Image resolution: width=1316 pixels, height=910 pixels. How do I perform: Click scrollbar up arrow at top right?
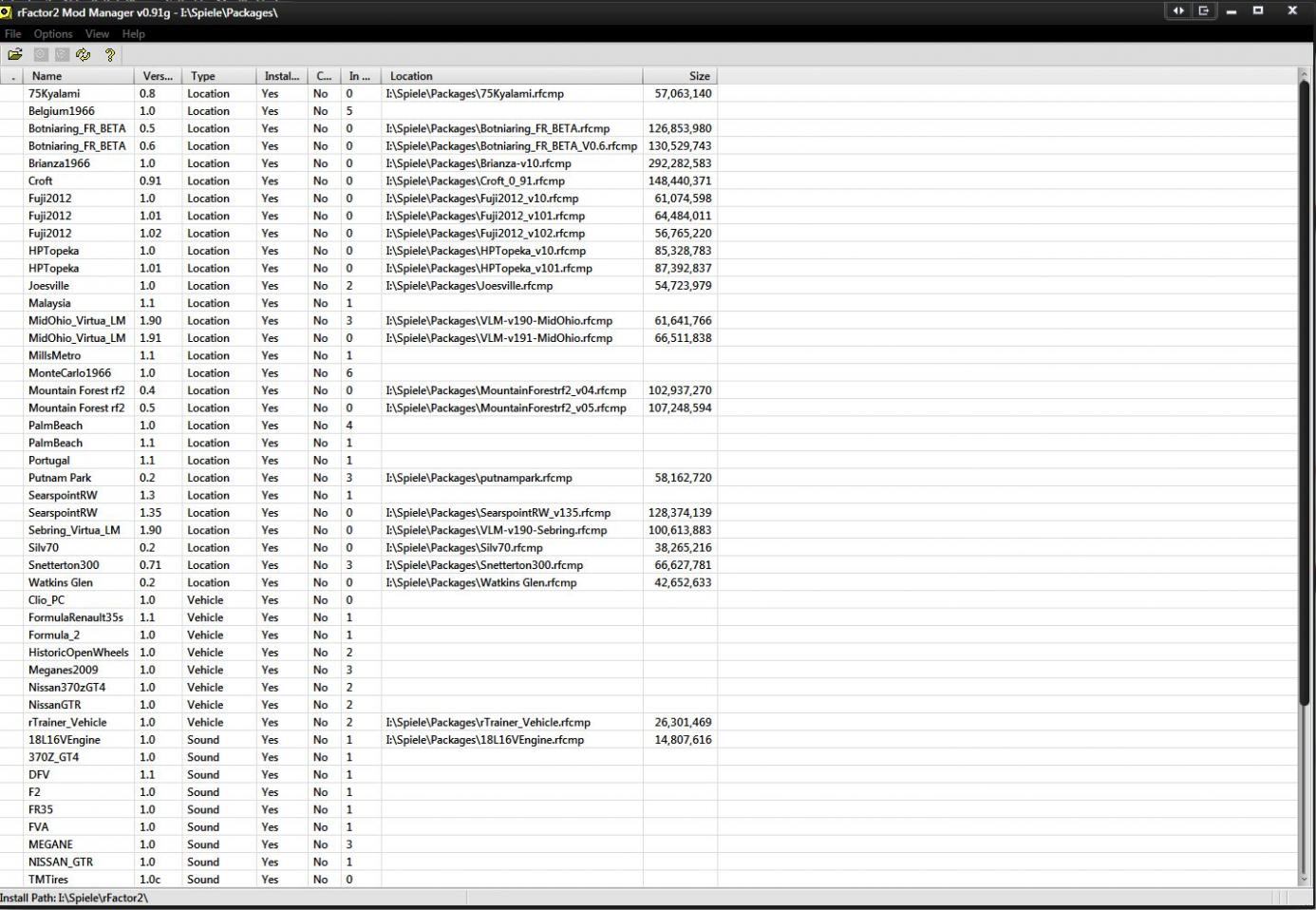point(1305,74)
